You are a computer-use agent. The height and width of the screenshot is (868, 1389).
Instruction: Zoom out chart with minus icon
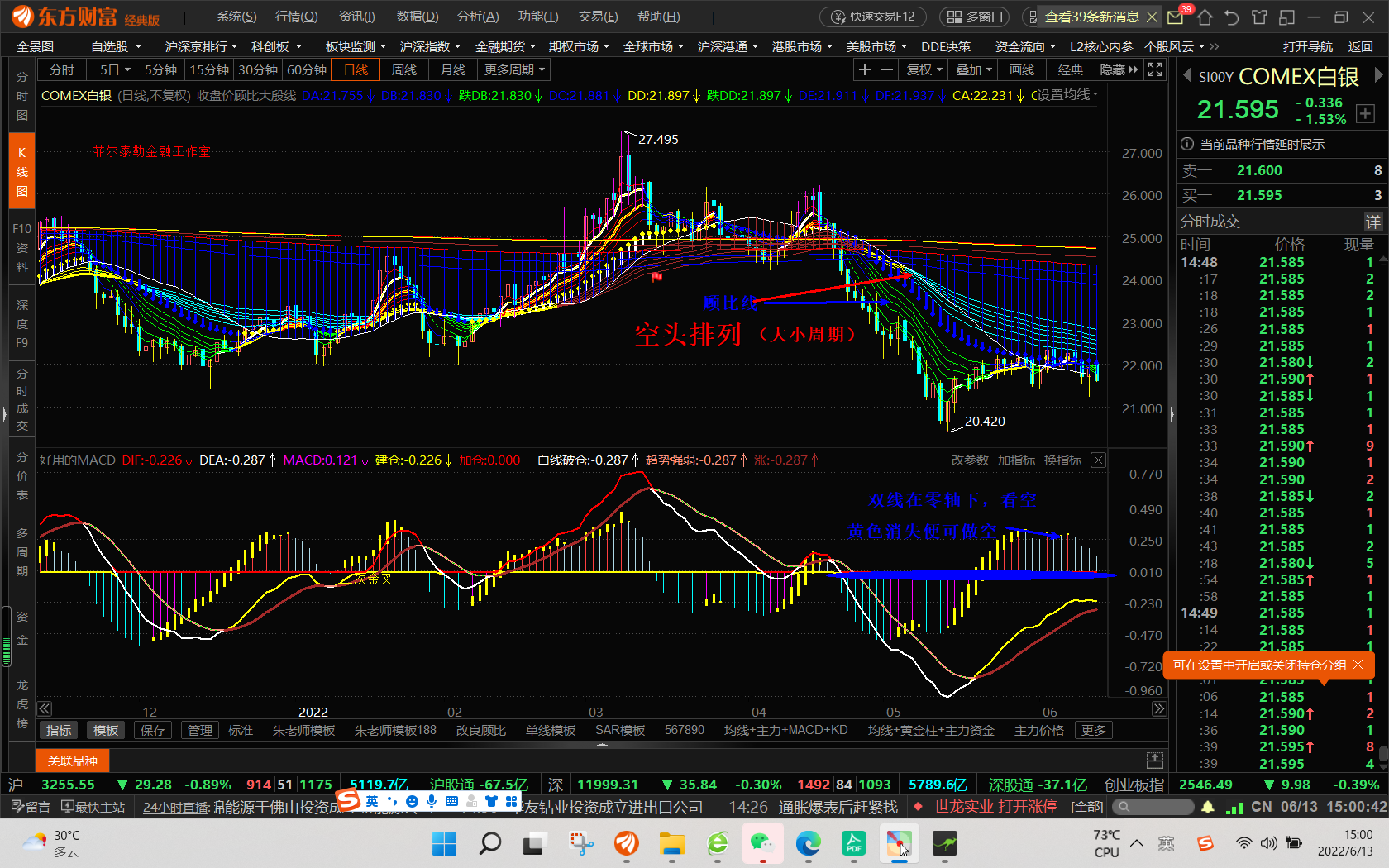886,70
